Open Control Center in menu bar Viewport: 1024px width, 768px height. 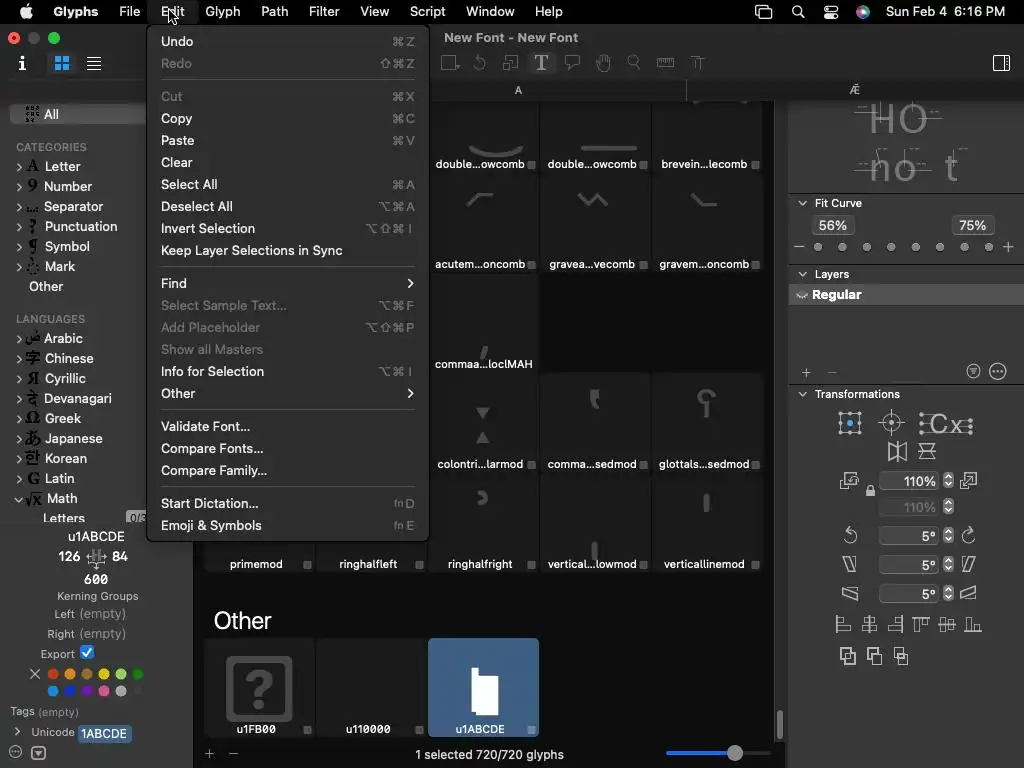(x=831, y=12)
